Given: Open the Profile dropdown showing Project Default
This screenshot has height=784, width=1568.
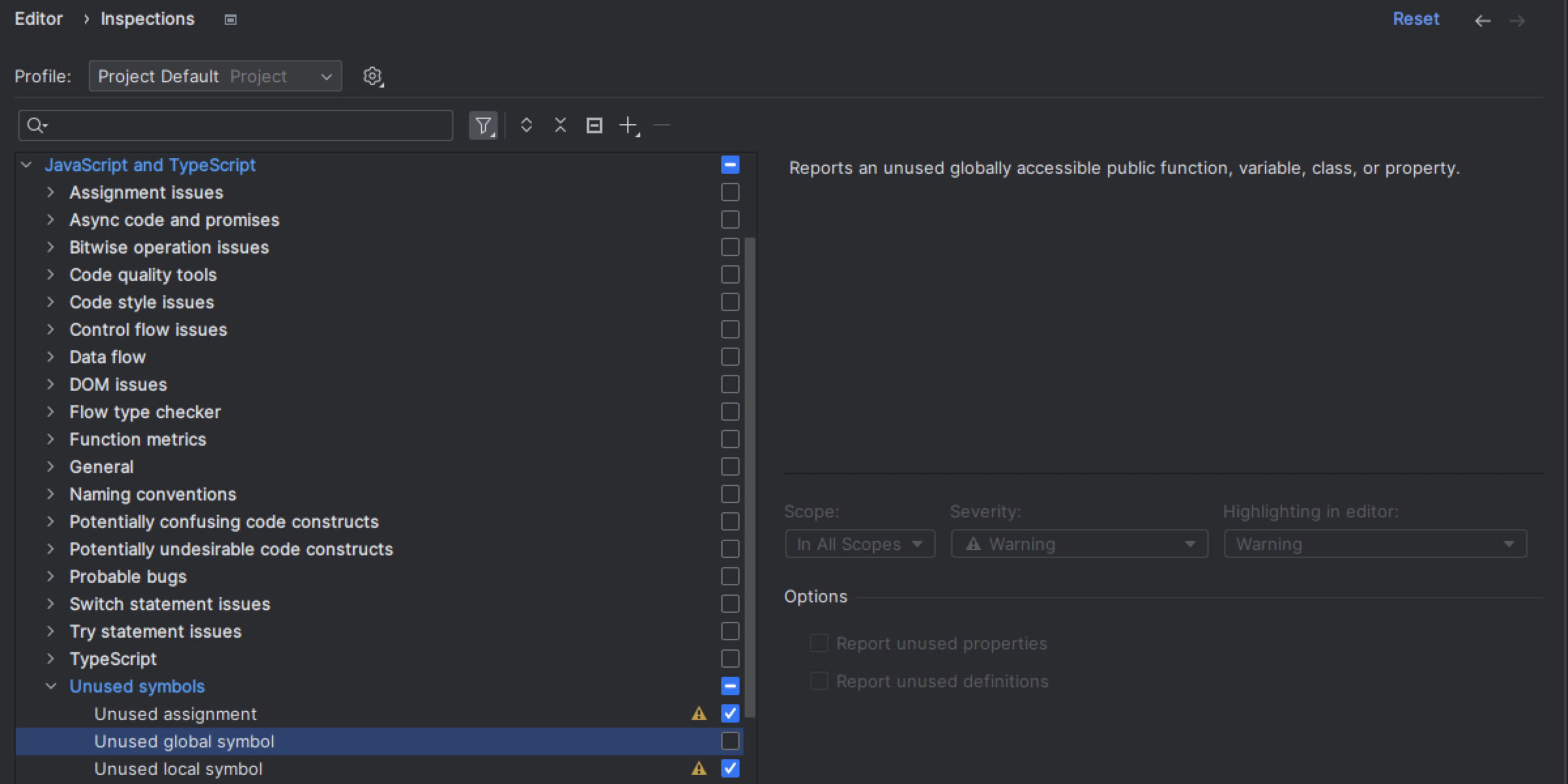Looking at the screenshot, I should (215, 76).
